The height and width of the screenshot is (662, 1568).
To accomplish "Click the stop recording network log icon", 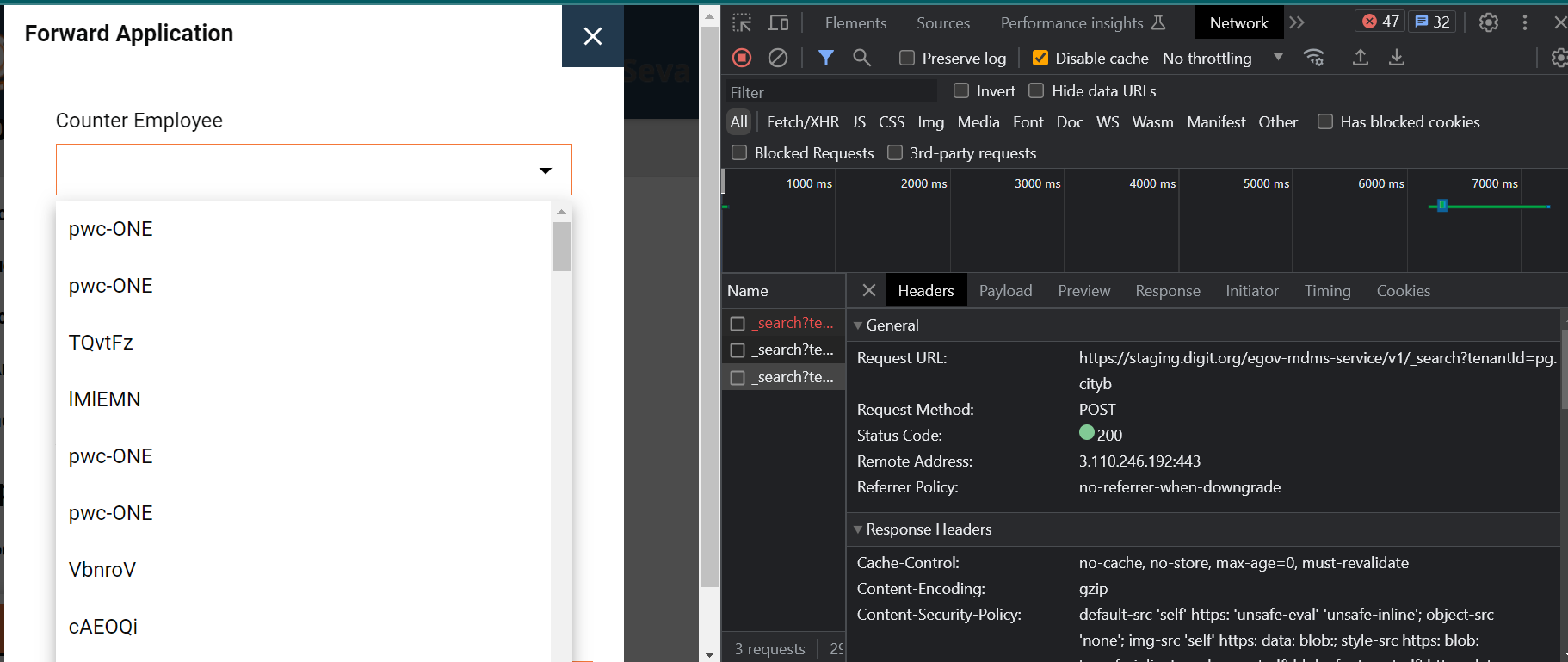I will point(742,58).
